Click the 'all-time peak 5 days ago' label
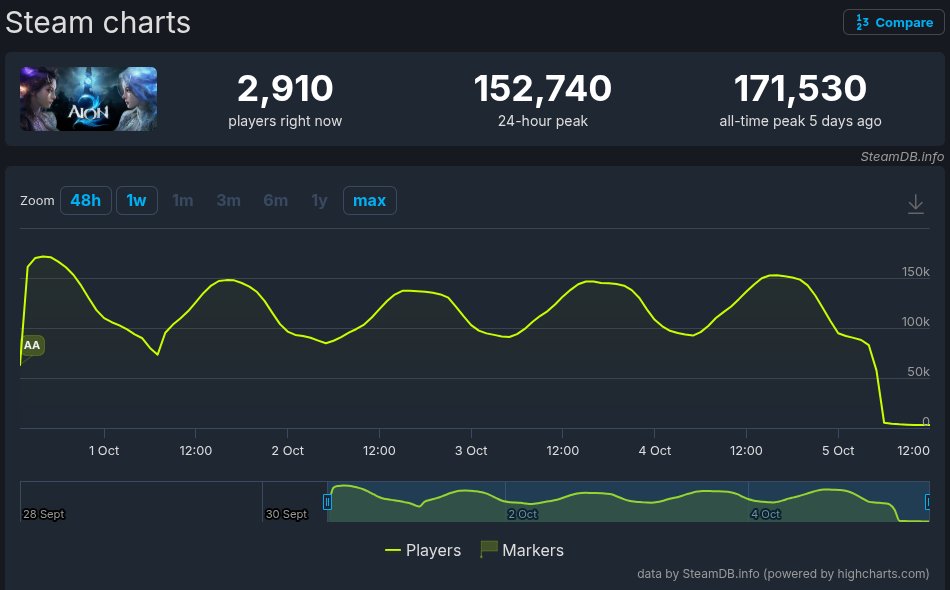This screenshot has width=950, height=590. point(800,121)
